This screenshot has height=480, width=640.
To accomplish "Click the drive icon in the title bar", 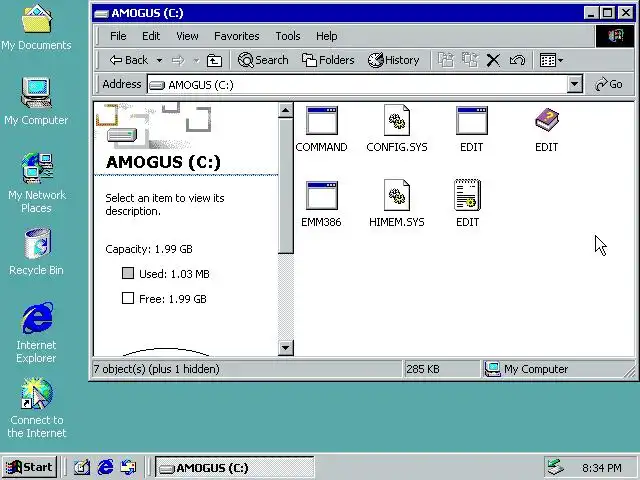I will (101, 14).
